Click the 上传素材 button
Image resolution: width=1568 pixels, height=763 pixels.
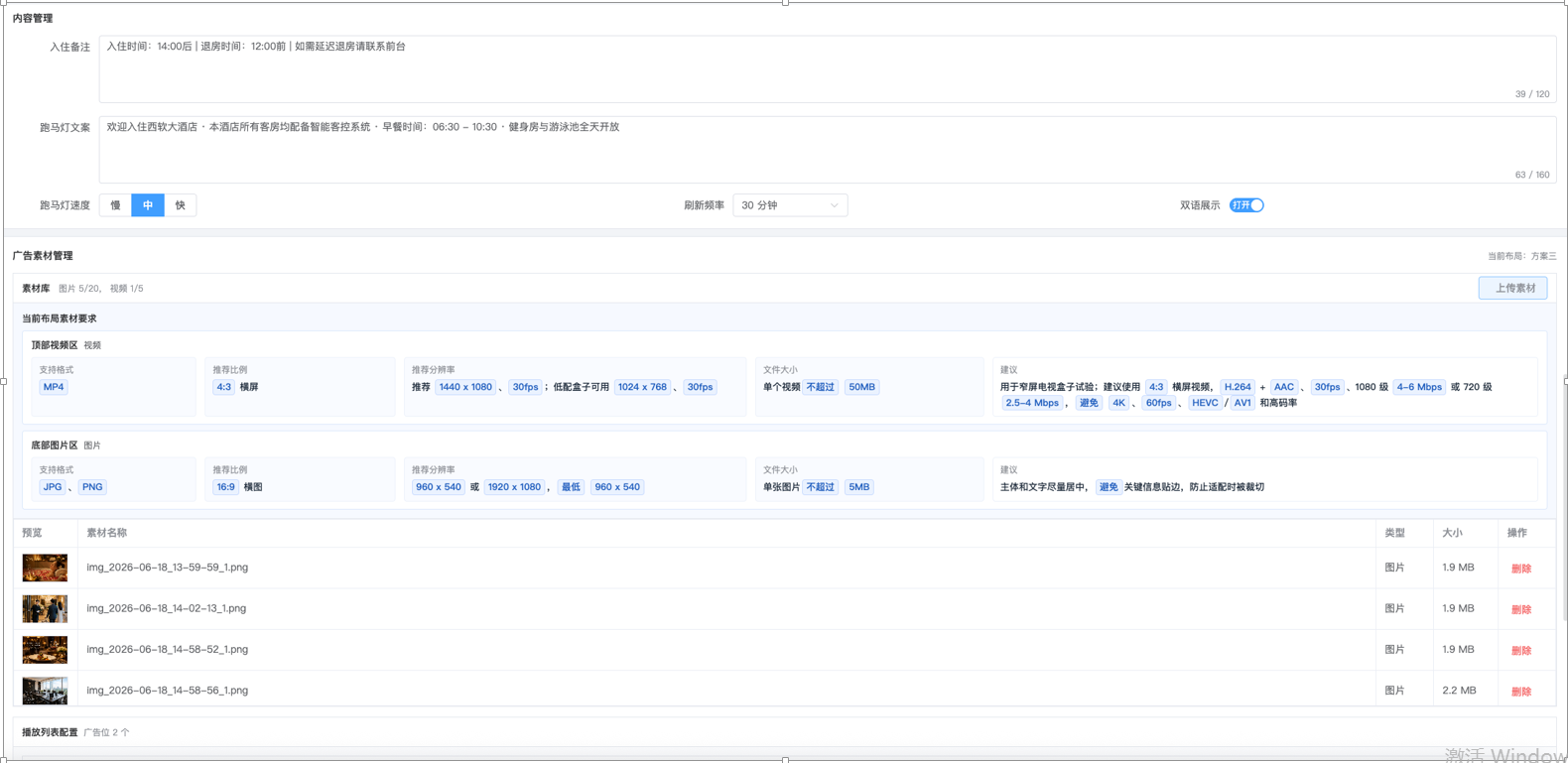click(1513, 288)
